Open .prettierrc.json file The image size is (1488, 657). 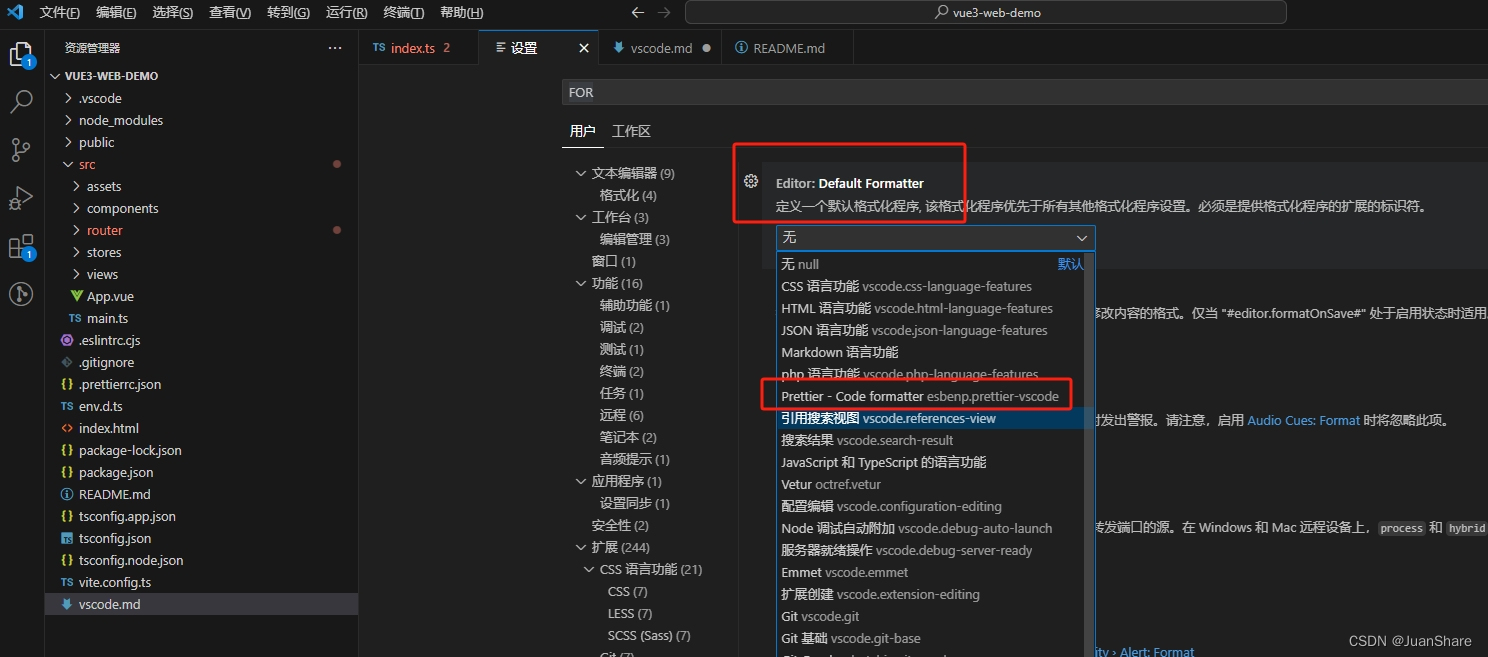(119, 384)
